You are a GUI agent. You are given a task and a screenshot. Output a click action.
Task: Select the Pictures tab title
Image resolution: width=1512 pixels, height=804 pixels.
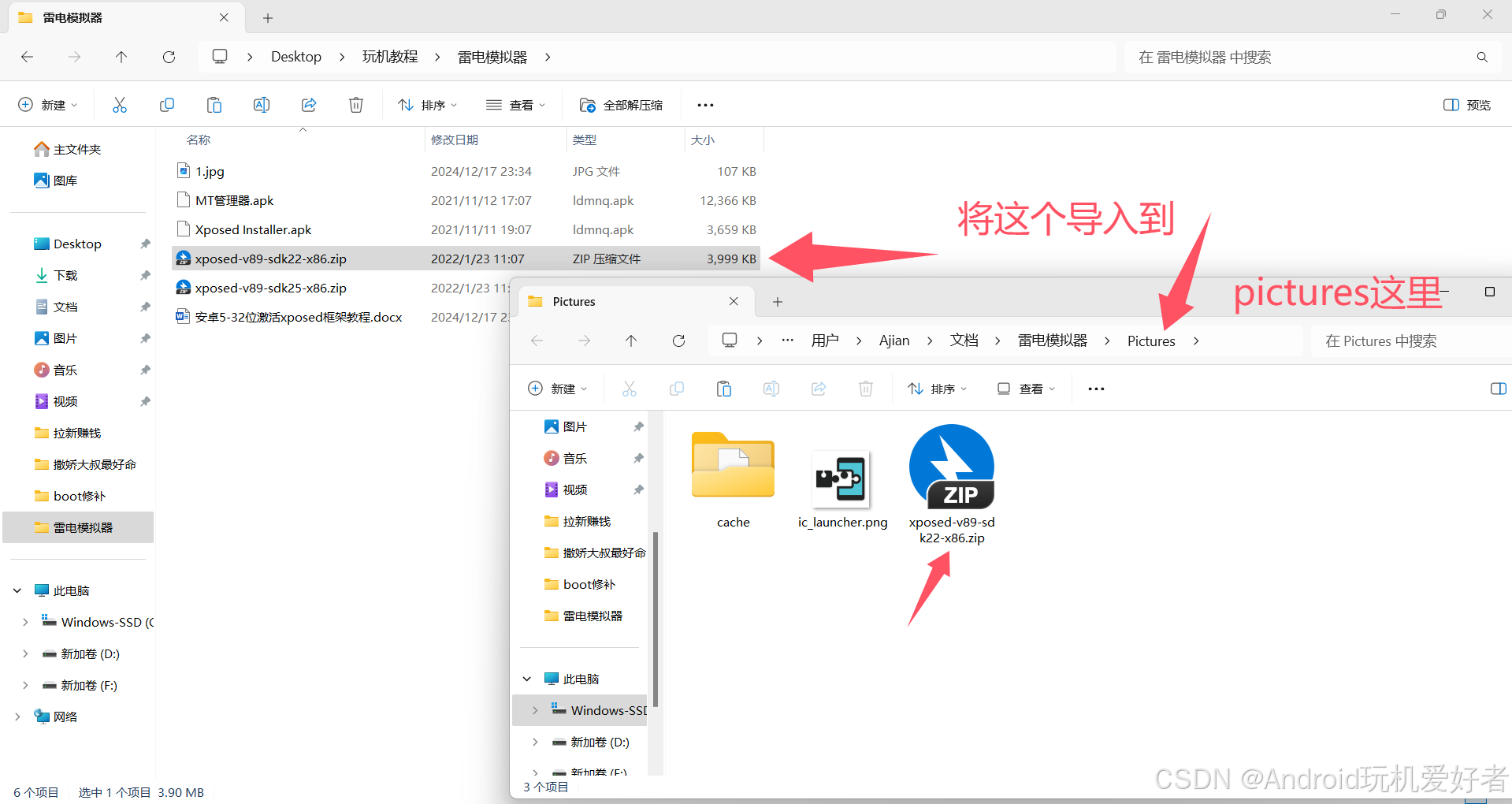[x=574, y=301]
